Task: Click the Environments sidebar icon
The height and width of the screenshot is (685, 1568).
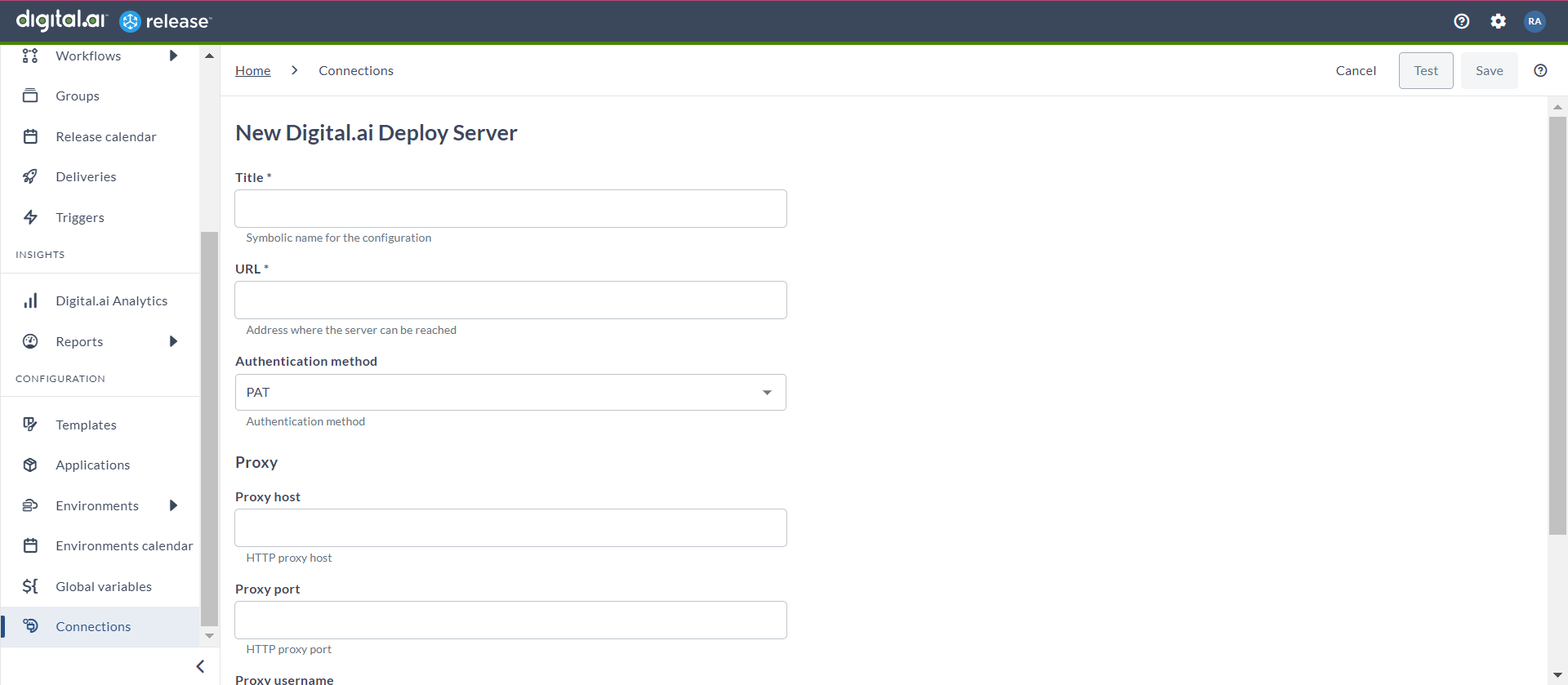Action: (30, 505)
